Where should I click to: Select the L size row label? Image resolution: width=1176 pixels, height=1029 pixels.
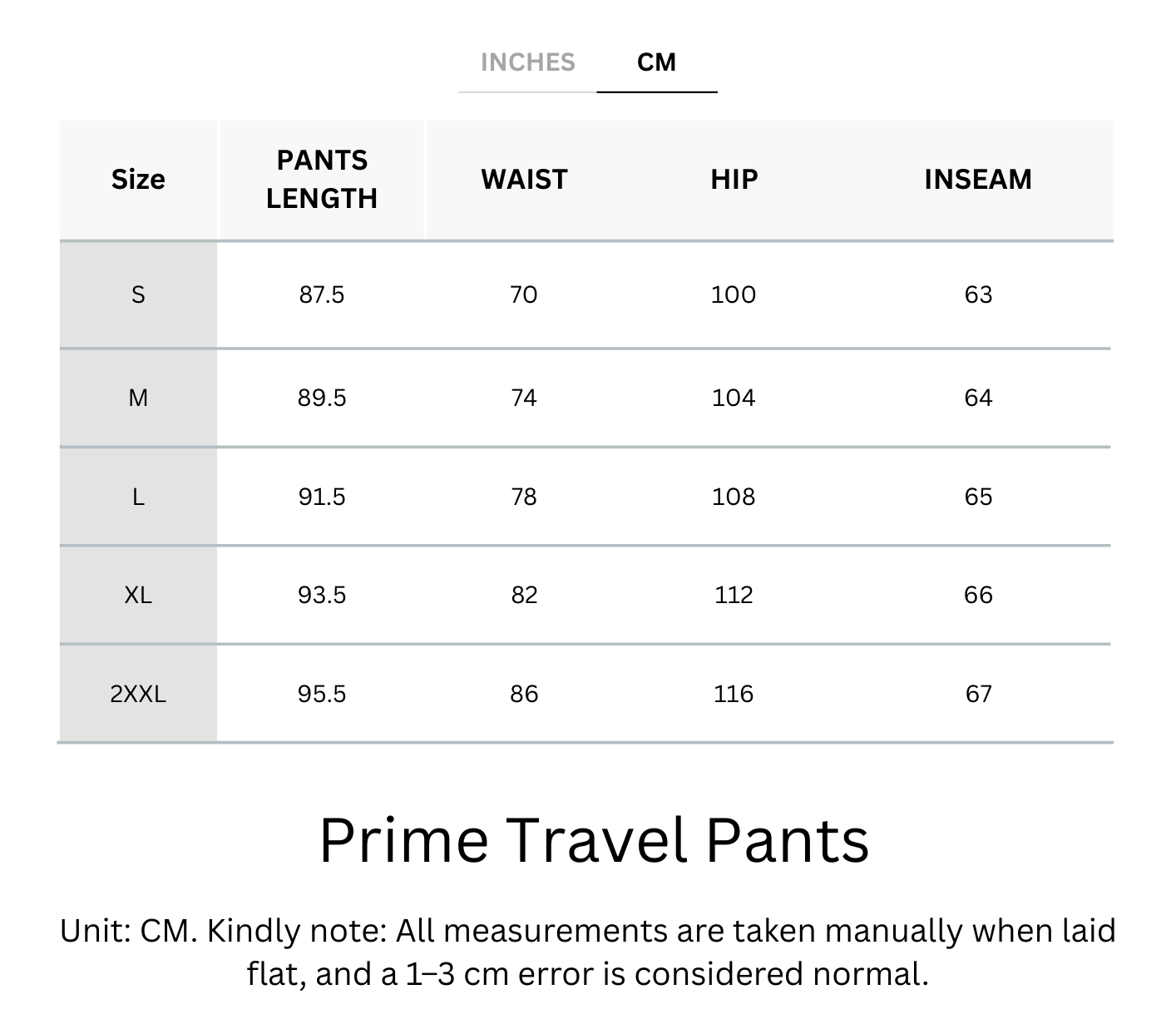click(x=138, y=497)
